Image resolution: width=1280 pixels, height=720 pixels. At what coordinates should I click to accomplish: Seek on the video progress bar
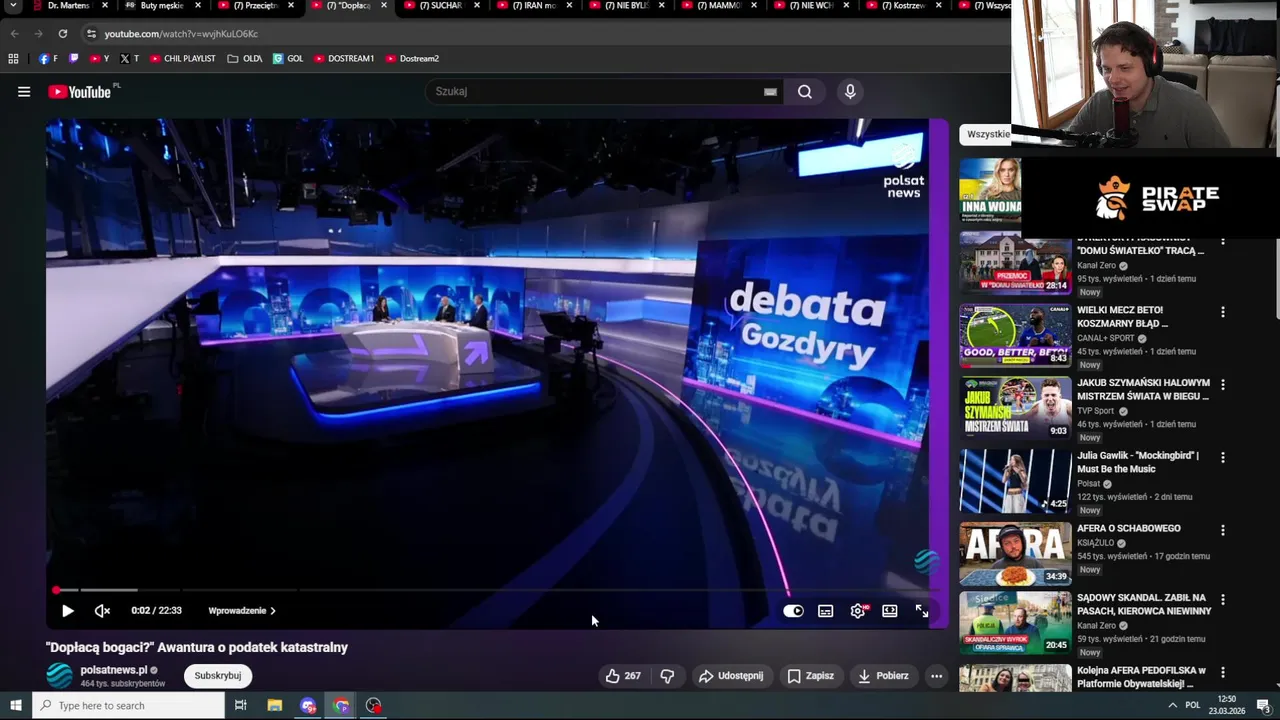click(490, 590)
